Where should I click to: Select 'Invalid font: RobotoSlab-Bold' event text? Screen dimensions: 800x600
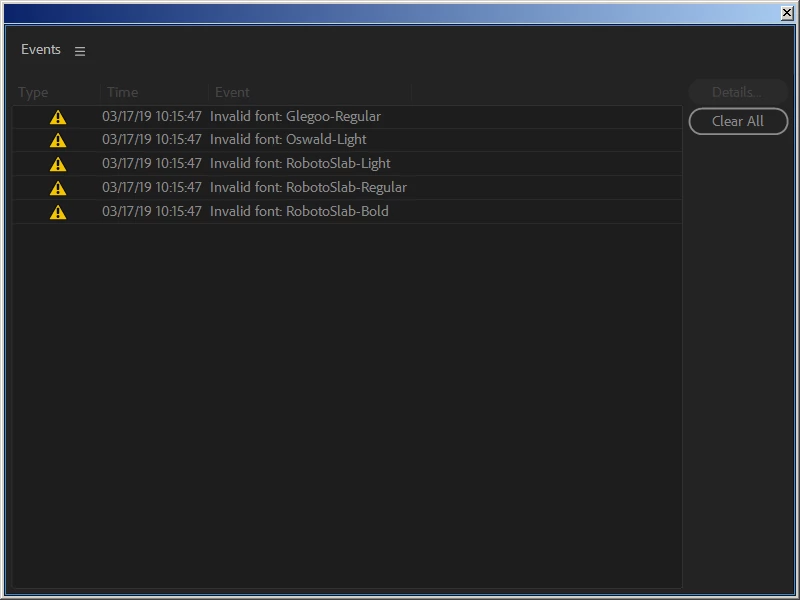[299, 212]
